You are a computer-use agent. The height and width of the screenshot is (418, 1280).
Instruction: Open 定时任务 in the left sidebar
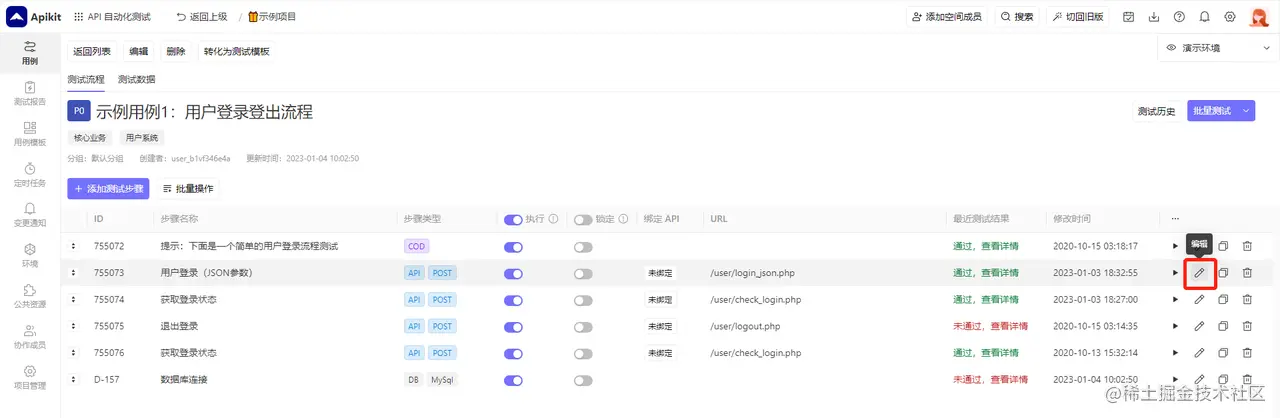(x=30, y=175)
